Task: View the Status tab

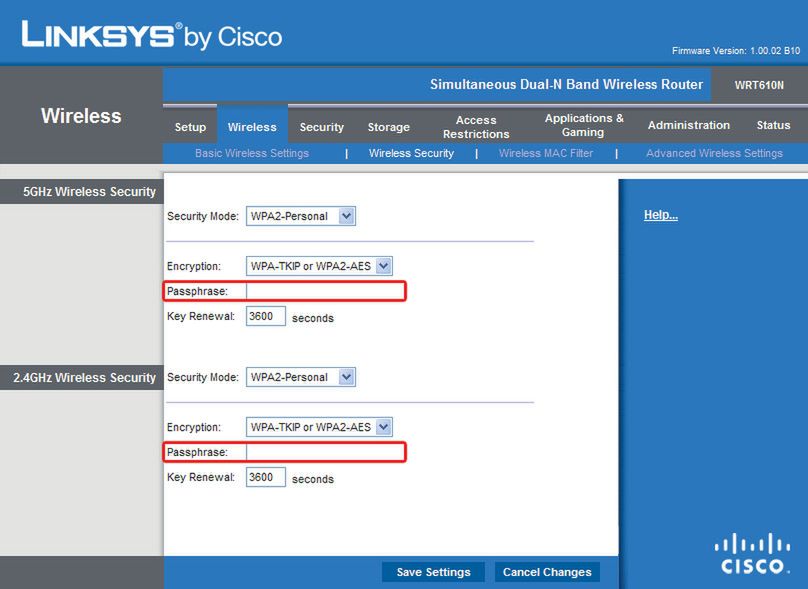Action: [x=773, y=125]
